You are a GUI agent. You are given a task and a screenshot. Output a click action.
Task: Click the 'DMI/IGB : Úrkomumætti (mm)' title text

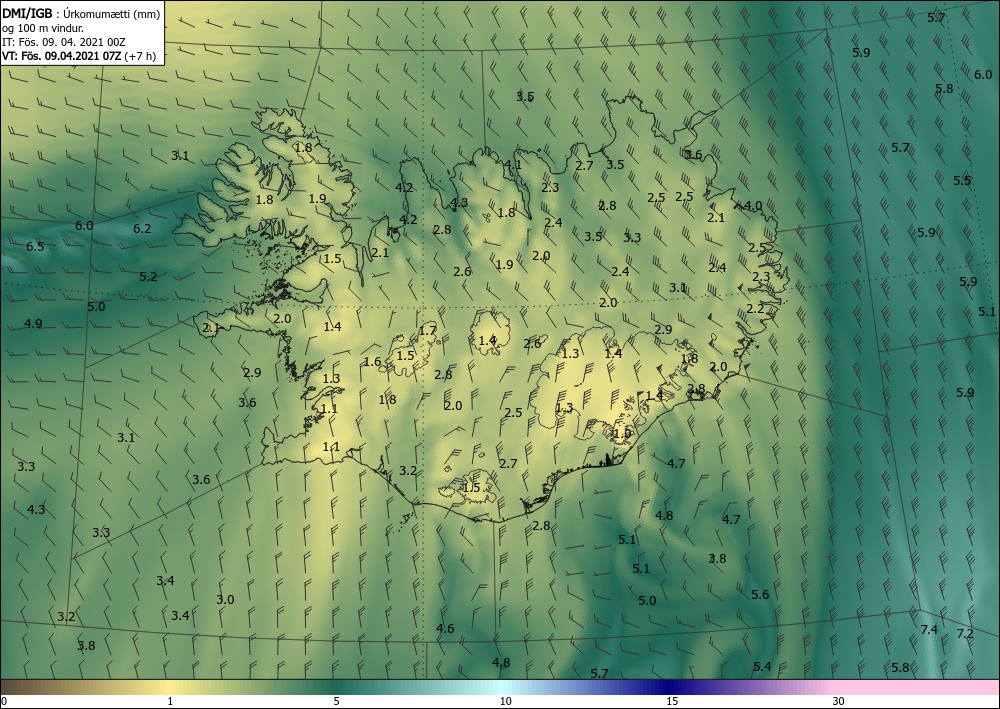(x=80, y=13)
